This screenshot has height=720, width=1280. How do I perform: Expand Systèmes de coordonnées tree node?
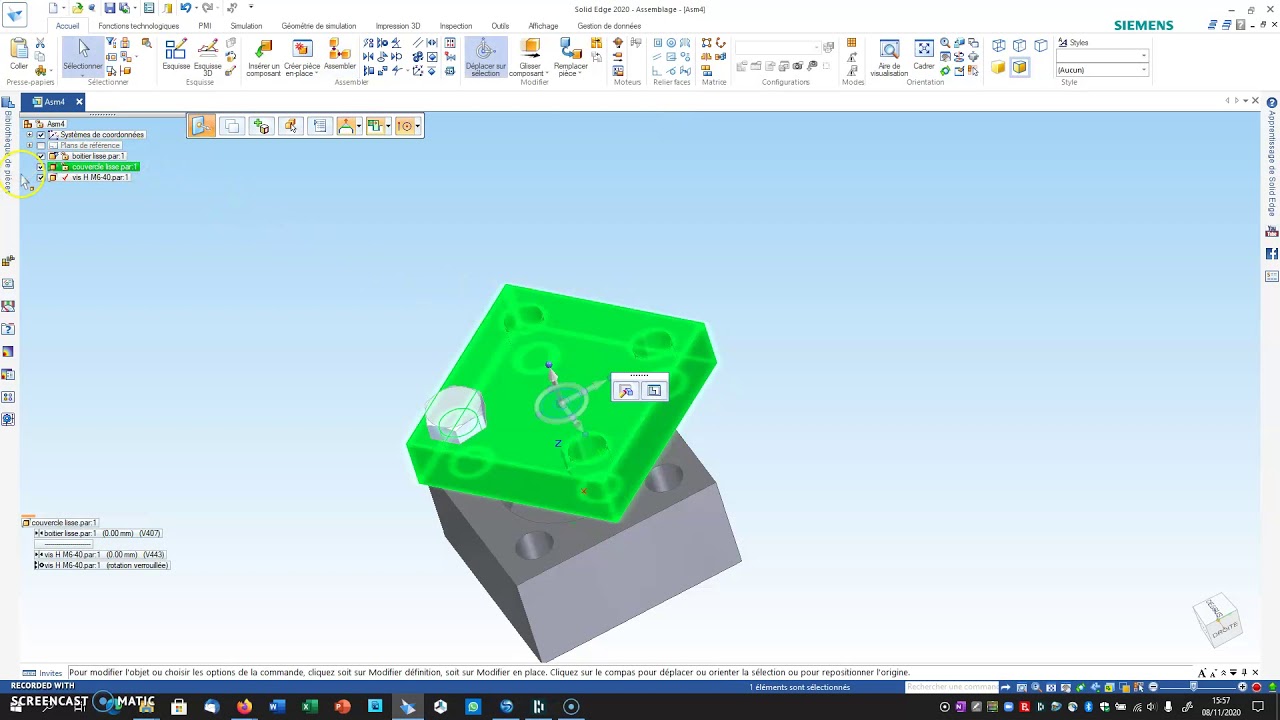pyautogui.click(x=29, y=135)
